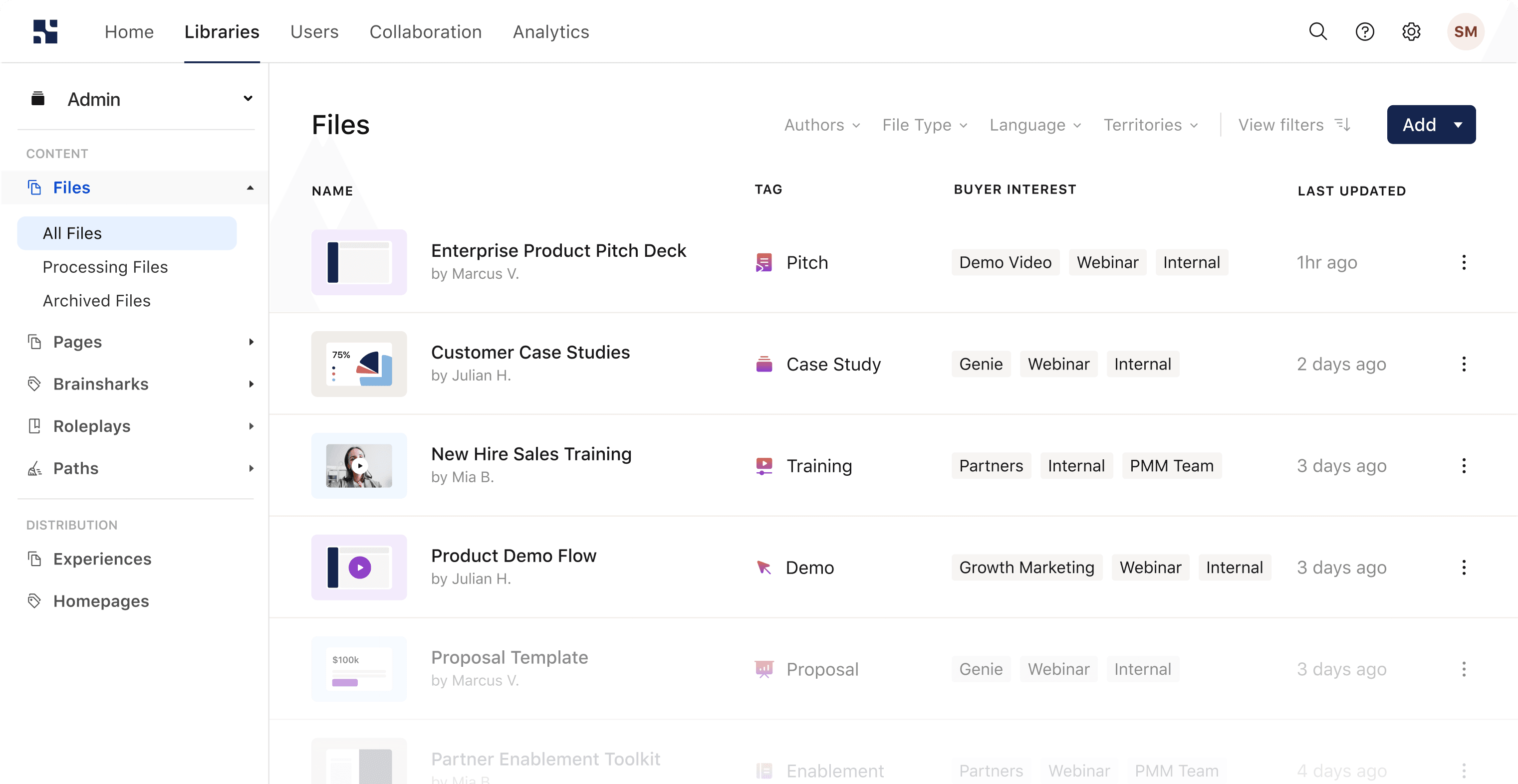The height and width of the screenshot is (784, 1518).
Task: Open settings gear icon
Action: (x=1411, y=31)
